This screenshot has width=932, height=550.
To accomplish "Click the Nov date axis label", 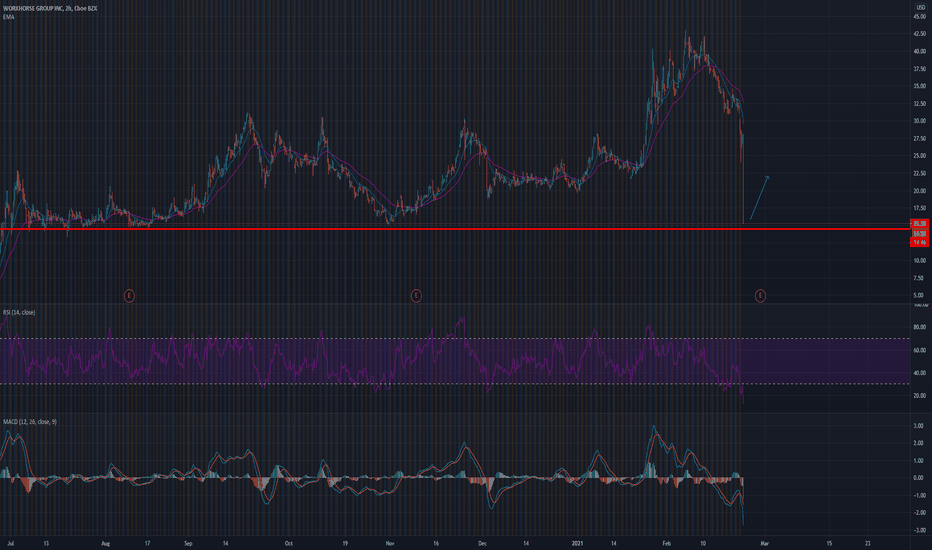I will point(390,543).
